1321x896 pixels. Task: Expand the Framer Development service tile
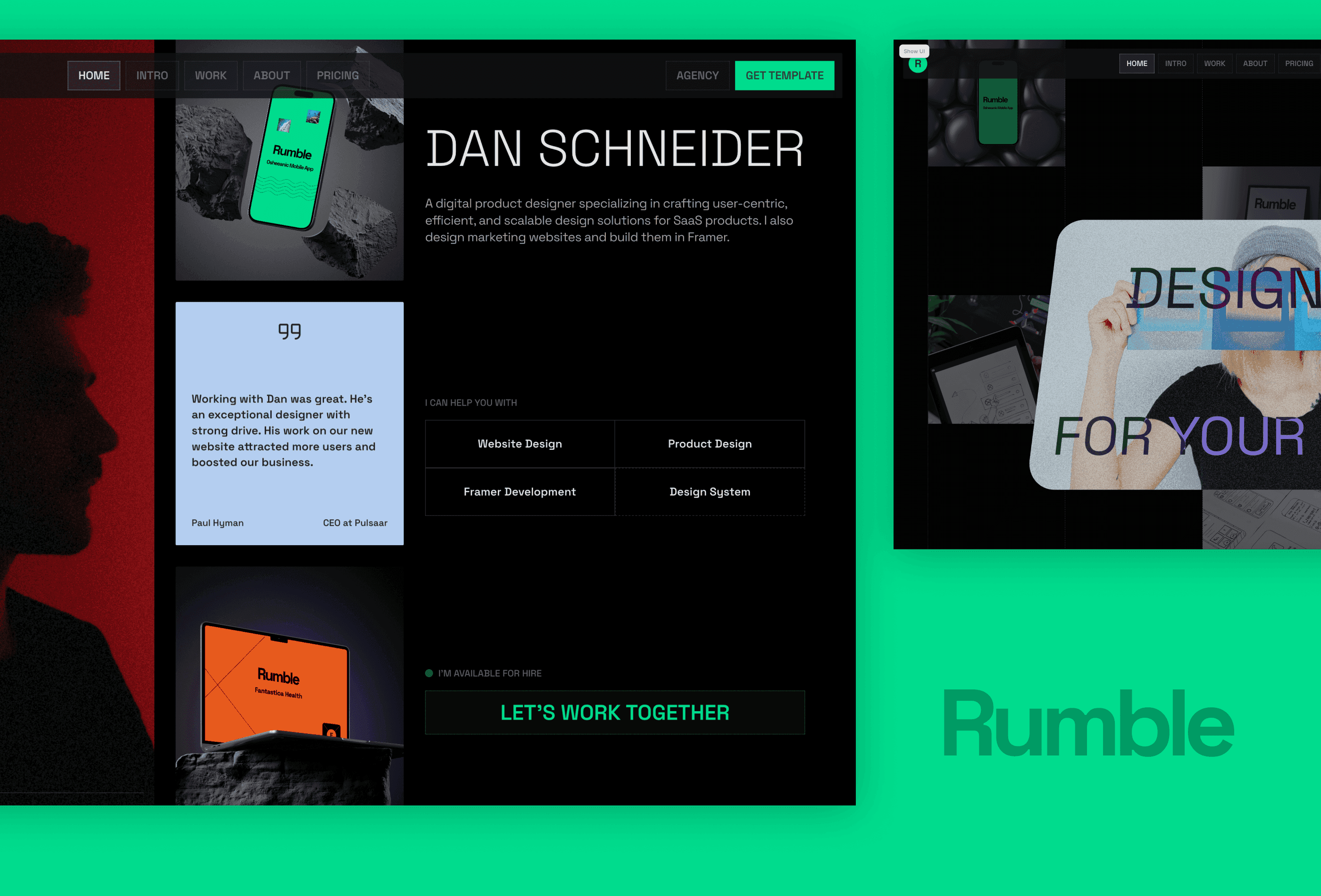(519, 491)
